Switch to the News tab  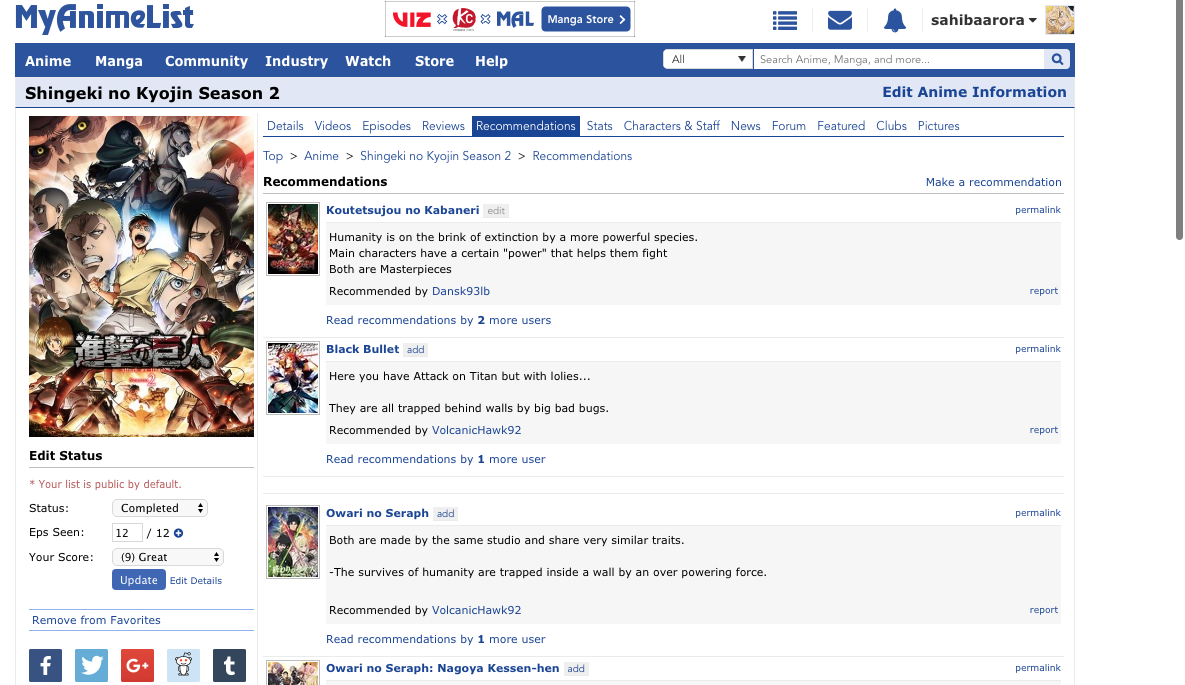745,126
